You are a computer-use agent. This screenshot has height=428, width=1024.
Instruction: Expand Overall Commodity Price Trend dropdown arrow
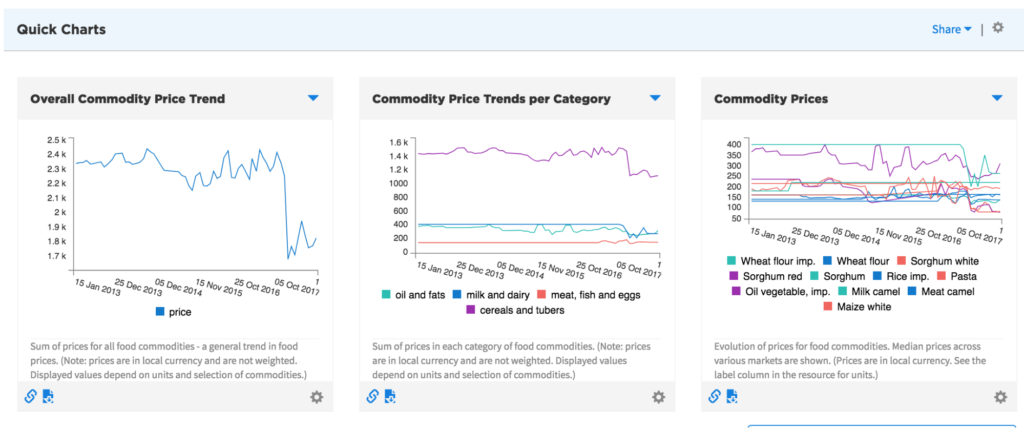point(313,98)
